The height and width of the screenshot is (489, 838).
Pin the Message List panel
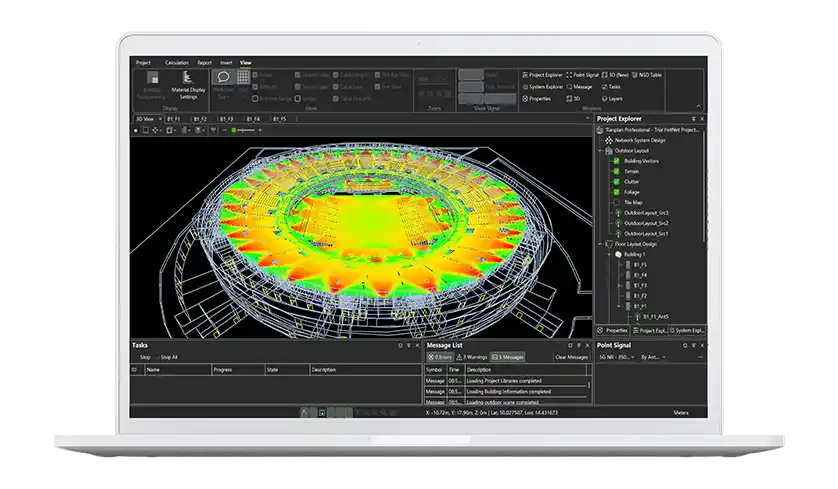[579, 345]
